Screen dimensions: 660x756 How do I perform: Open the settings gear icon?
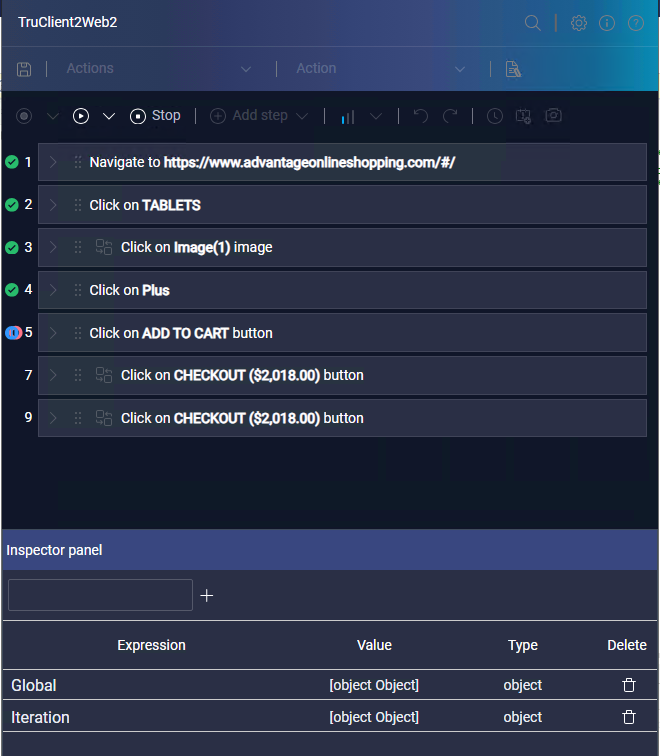pos(579,23)
